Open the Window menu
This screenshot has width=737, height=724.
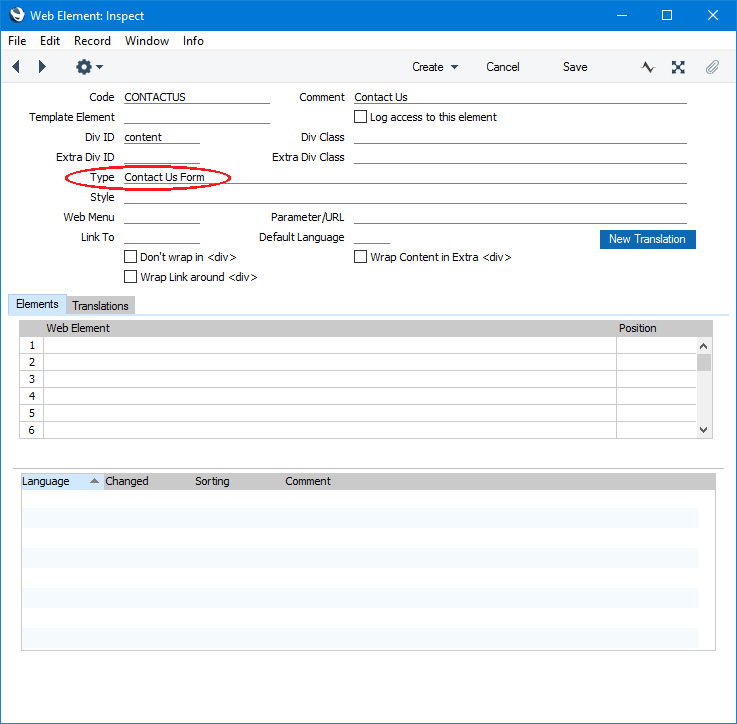pyautogui.click(x=147, y=41)
